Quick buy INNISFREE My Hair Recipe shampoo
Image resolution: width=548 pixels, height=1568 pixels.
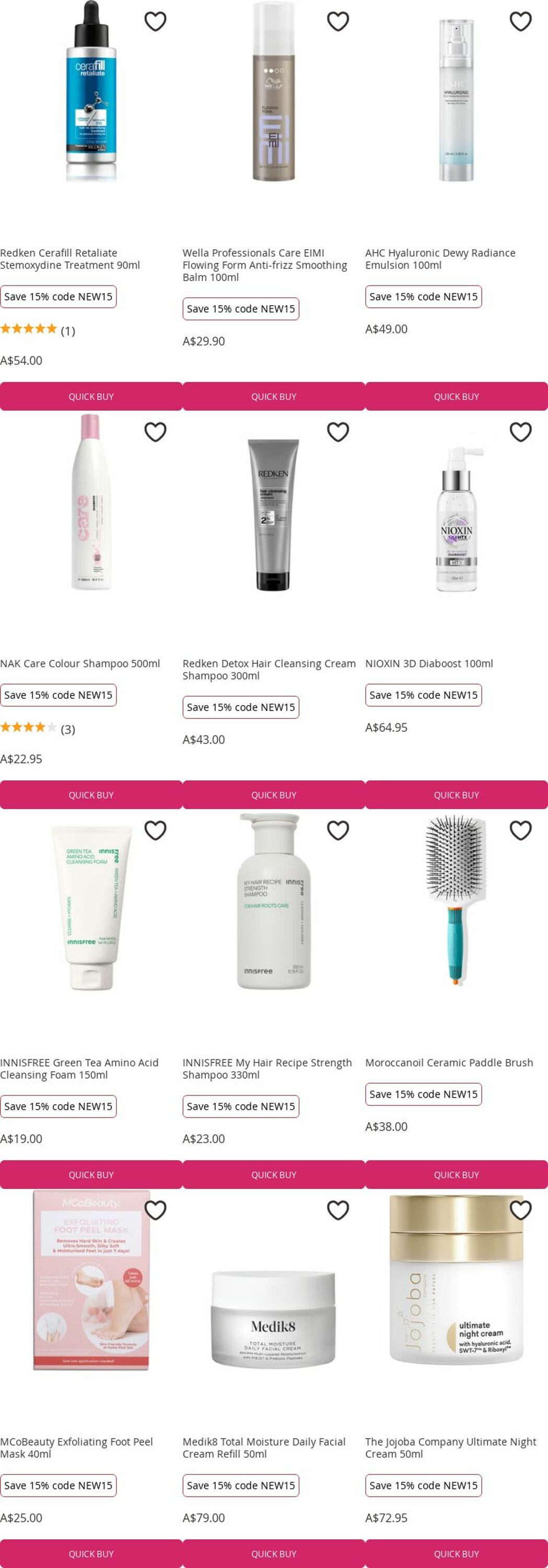pyautogui.click(x=274, y=1175)
